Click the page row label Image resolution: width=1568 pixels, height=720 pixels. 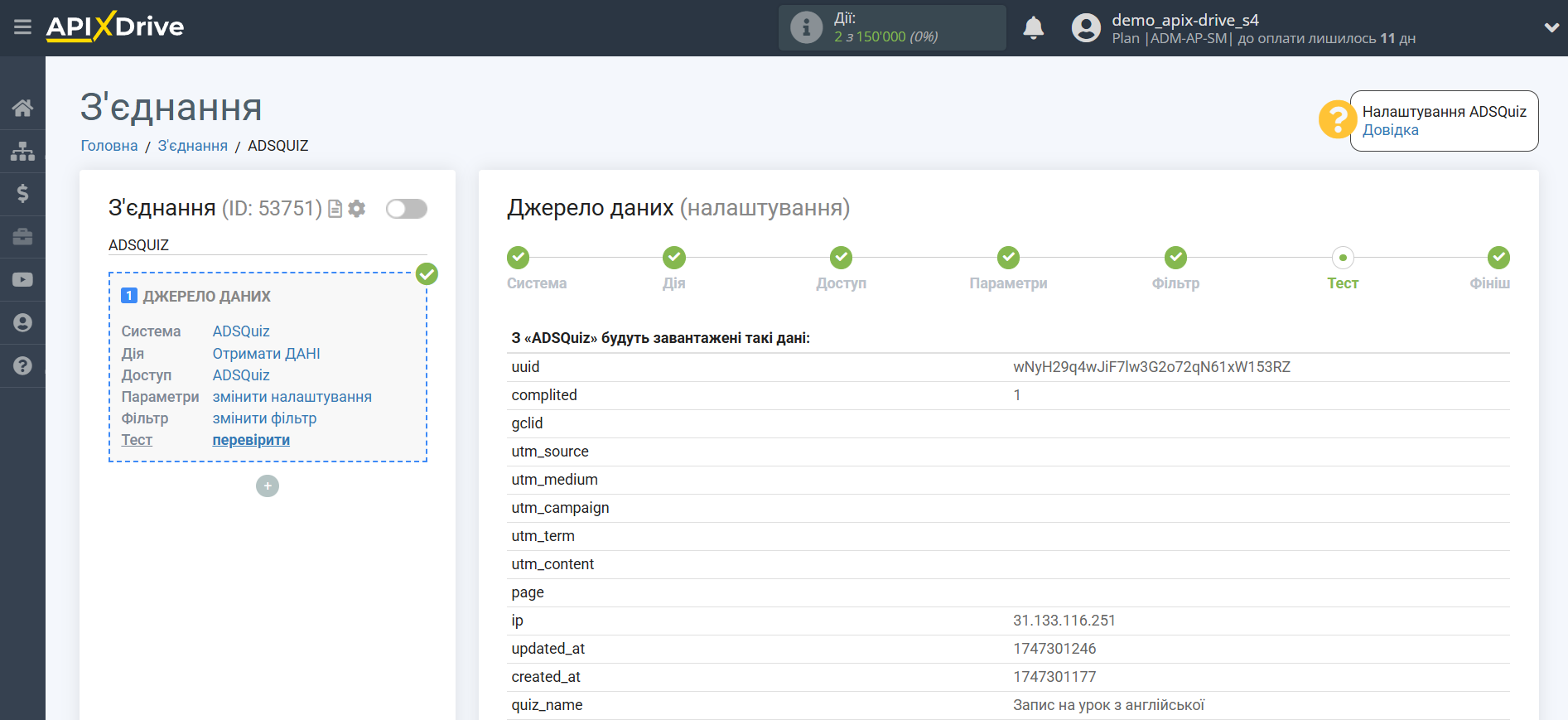[x=528, y=592]
